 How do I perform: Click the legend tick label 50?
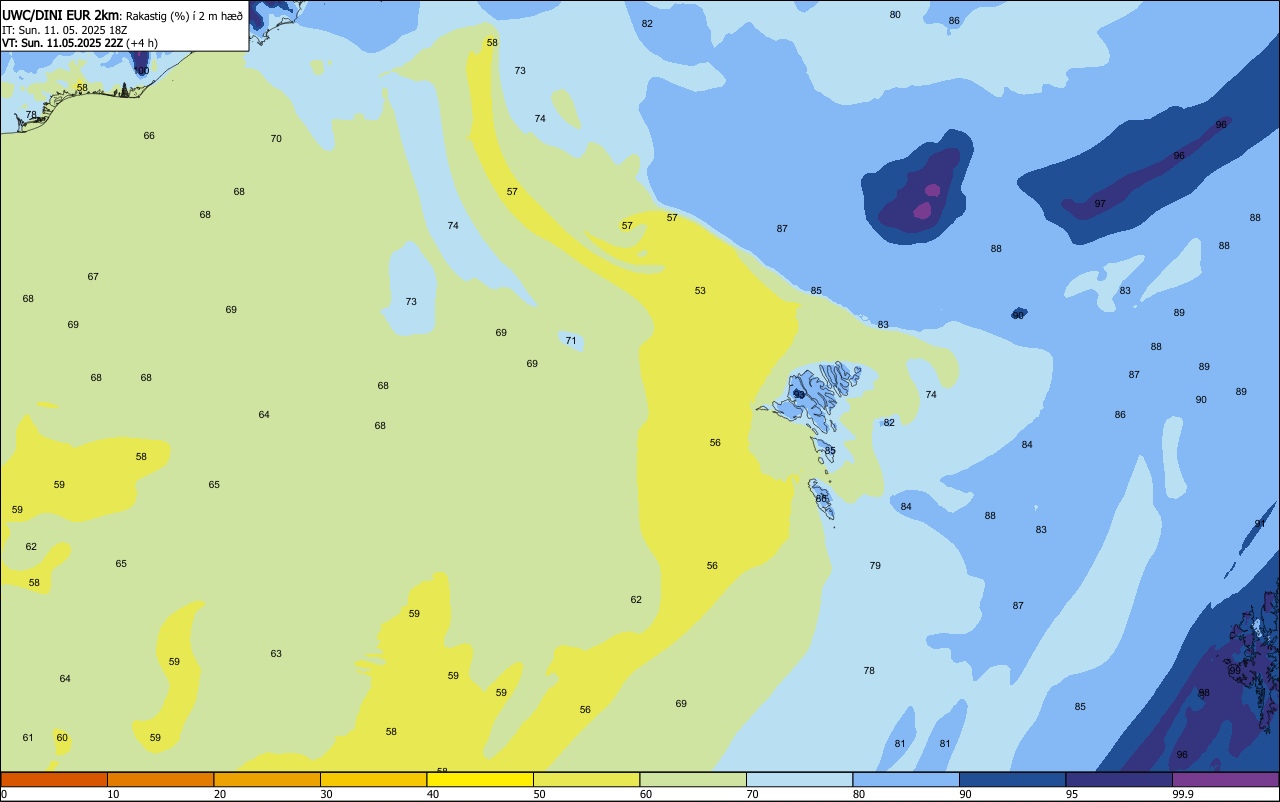pos(539,794)
